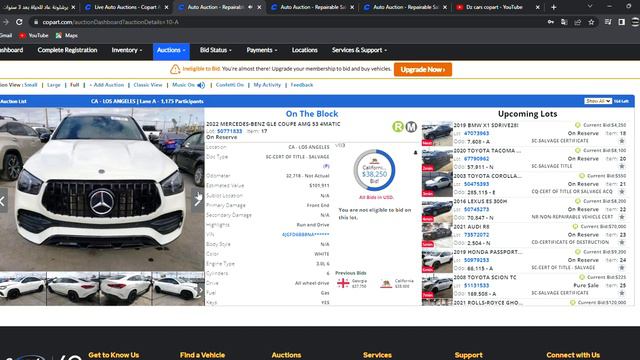The height and width of the screenshot is (360, 640).
Task: Reload the Copart page
Action: tap(19, 22)
